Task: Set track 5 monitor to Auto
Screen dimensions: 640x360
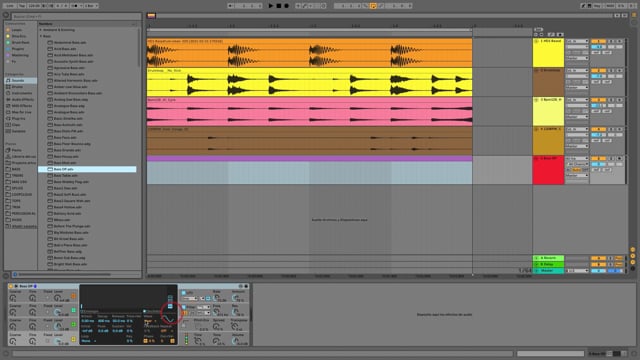Action: 576,170
